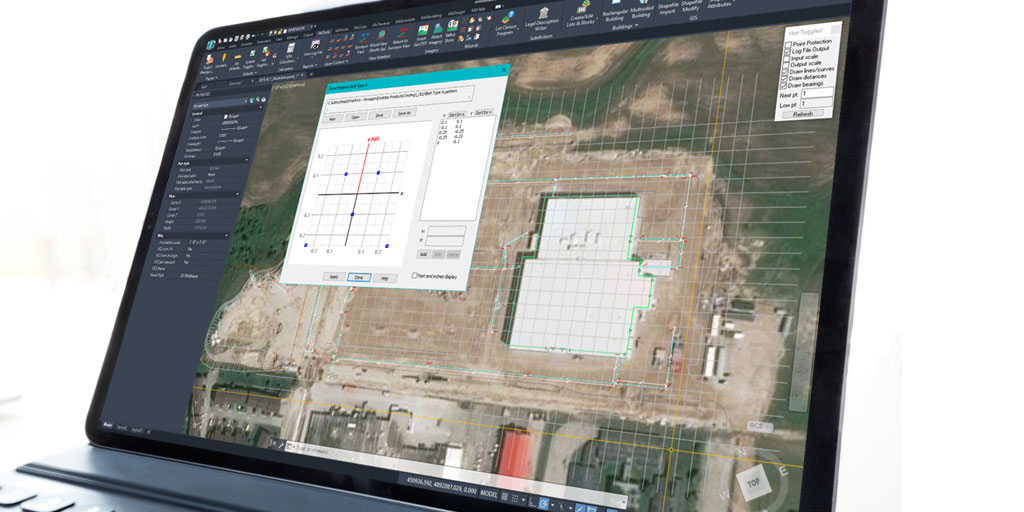Open Create/Edit Lots & Blocks tool

click(583, 13)
